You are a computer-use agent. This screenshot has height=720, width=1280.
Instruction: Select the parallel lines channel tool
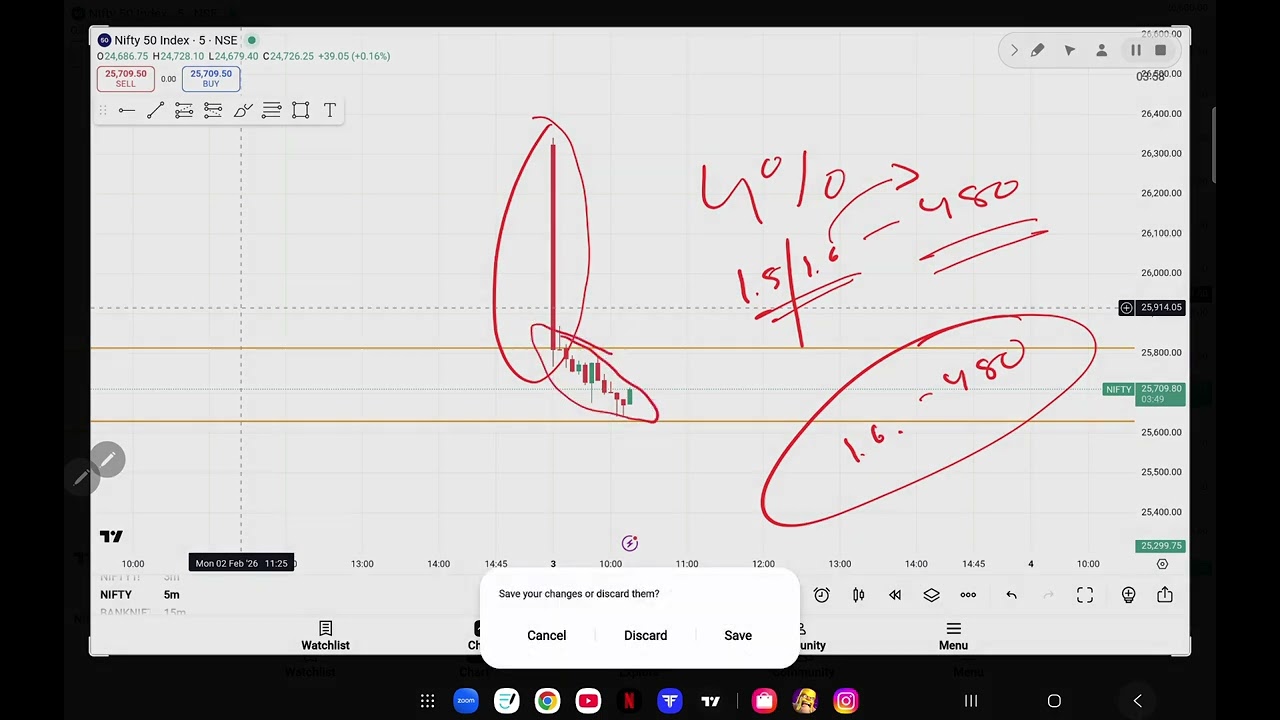click(271, 110)
